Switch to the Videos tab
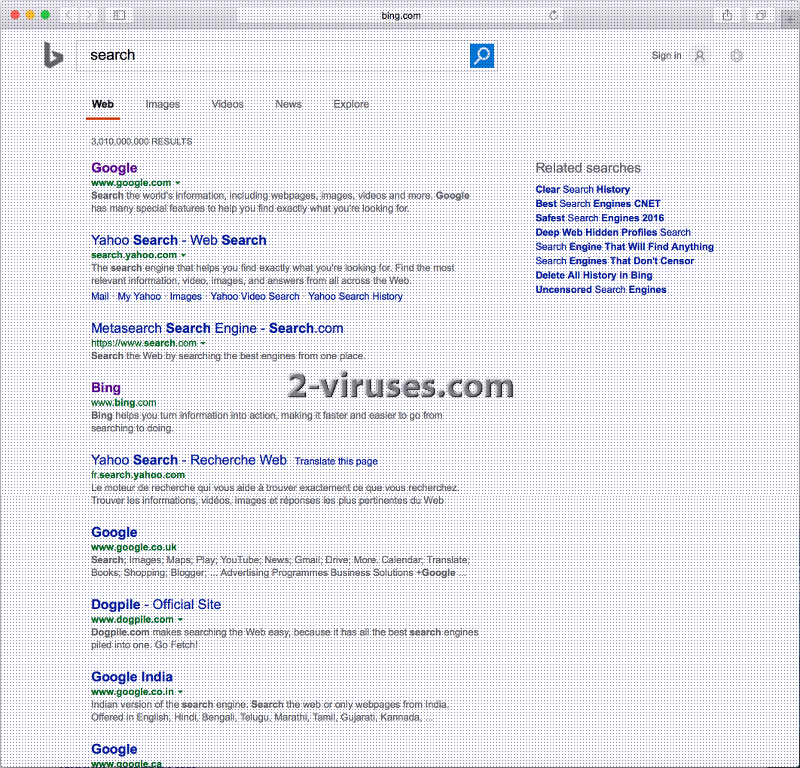The image size is (800, 768). coord(228,104)
